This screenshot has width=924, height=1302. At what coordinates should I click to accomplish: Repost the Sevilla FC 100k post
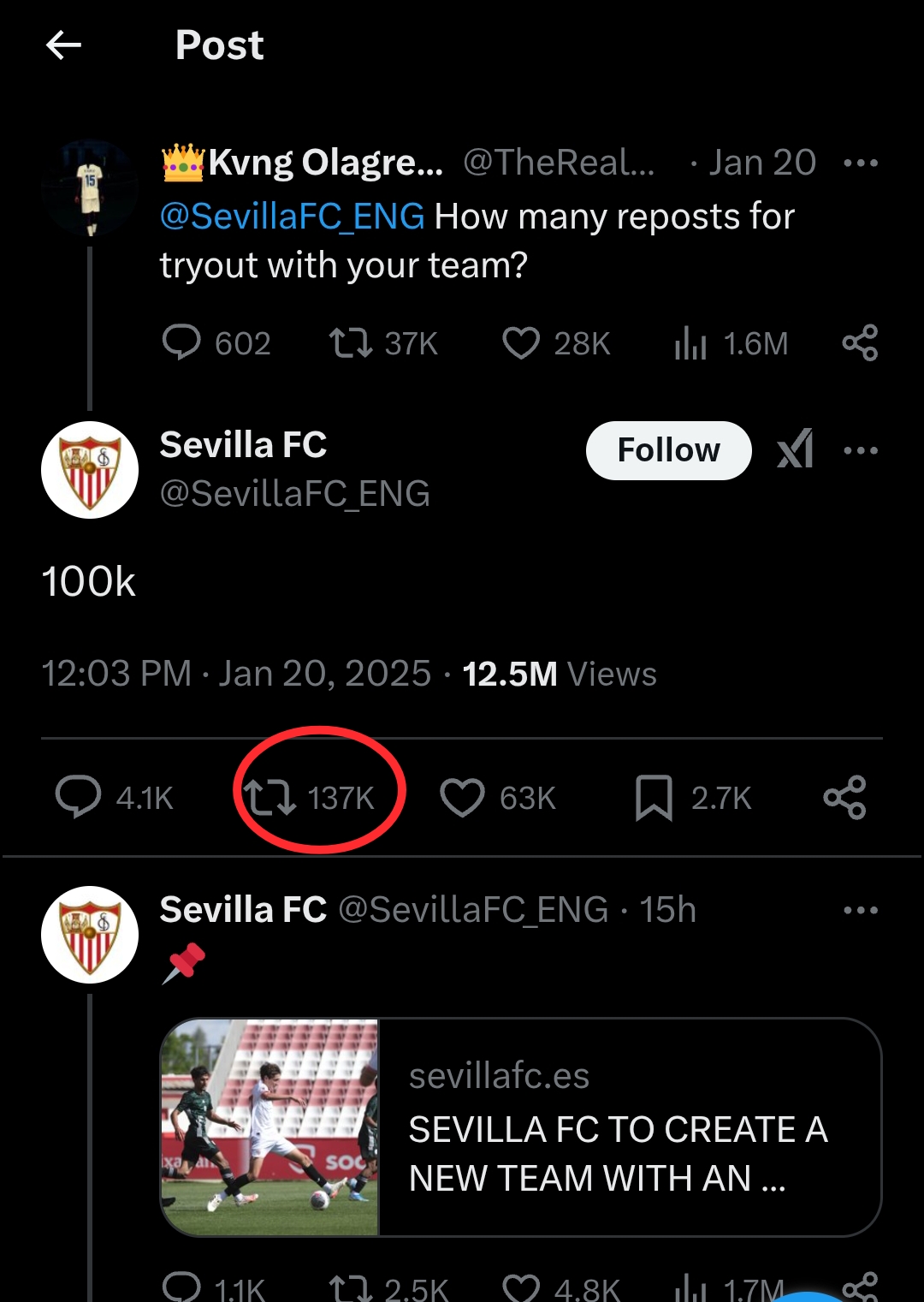click(x=270, y=797)
